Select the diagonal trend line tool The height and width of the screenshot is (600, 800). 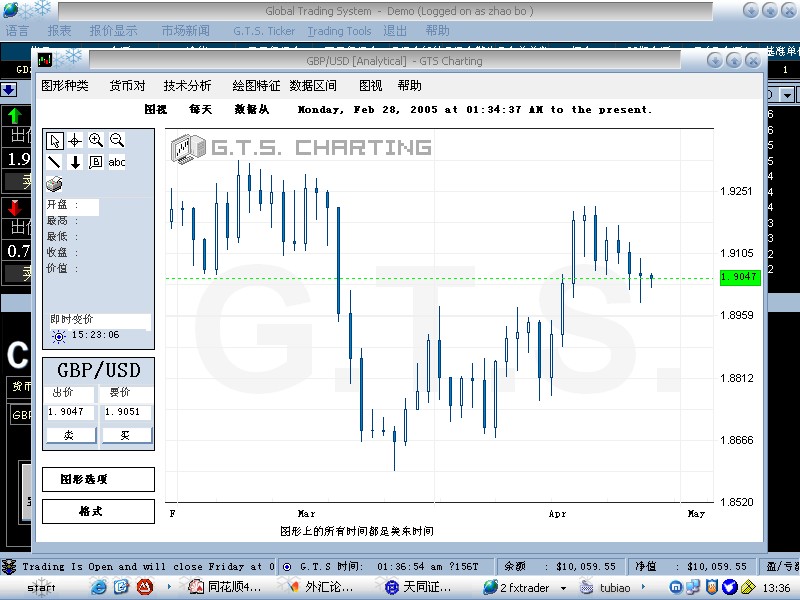click(54, 162)
